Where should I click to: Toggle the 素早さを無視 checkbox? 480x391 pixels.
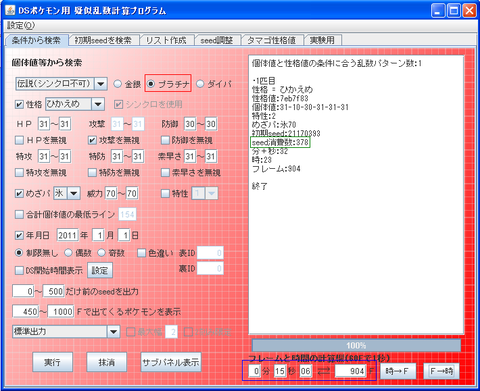point(165,173)
